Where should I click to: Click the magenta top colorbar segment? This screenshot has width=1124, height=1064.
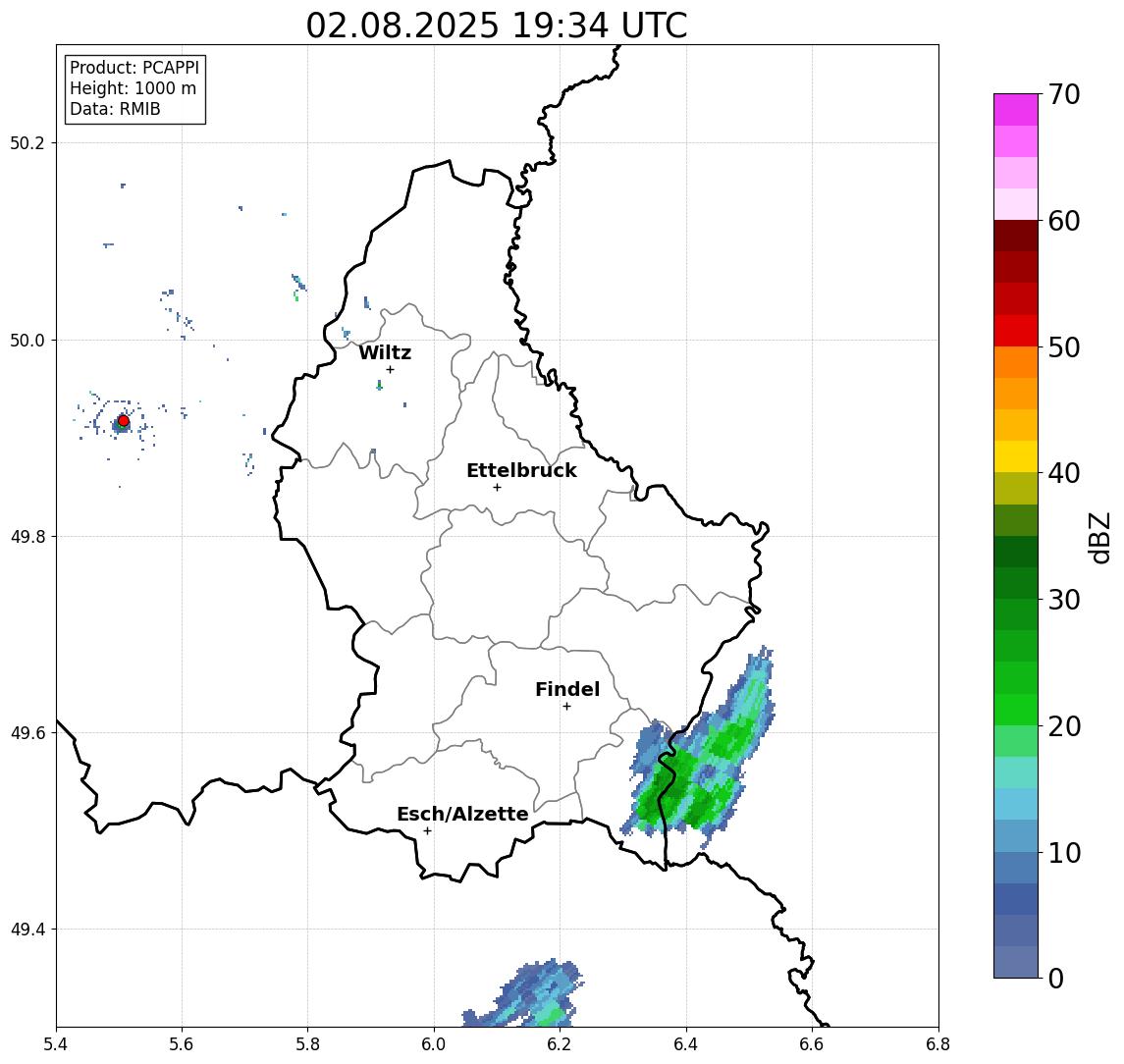(x=1016, y=110)
